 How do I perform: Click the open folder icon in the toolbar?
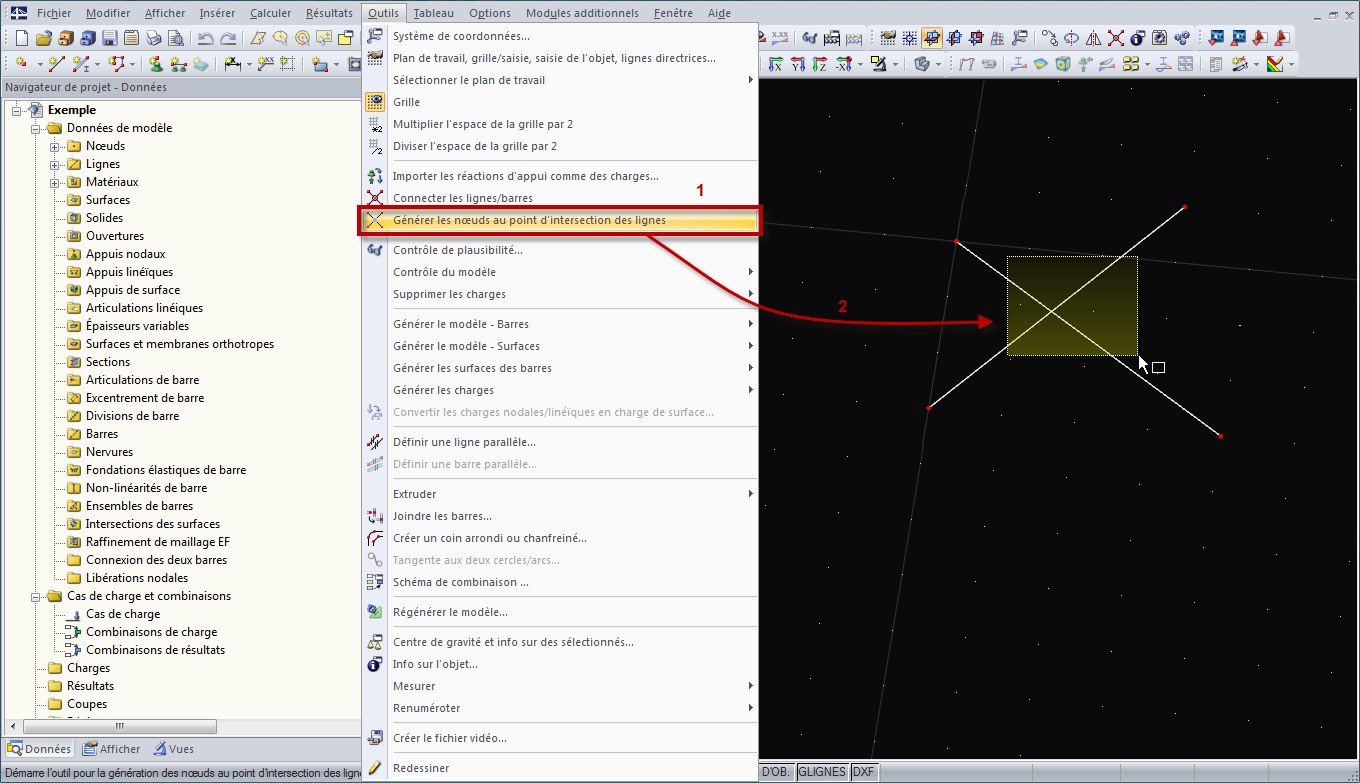coord(43,38)
